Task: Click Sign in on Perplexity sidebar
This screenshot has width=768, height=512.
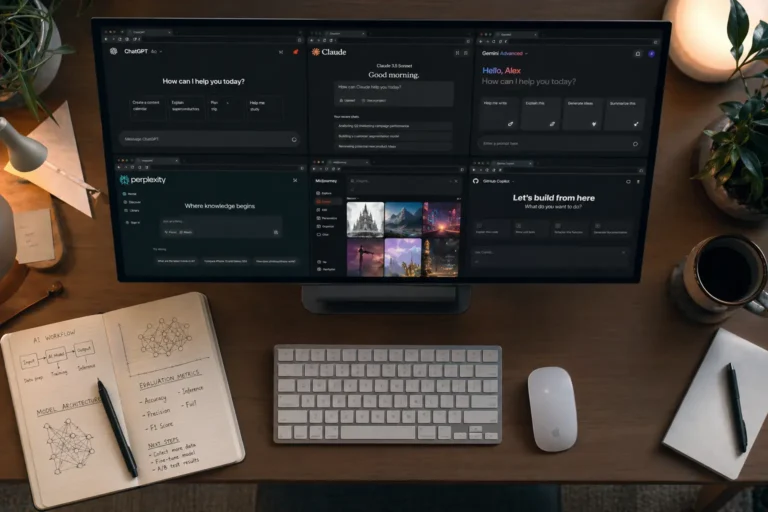Action: click(x=133, y=222)
